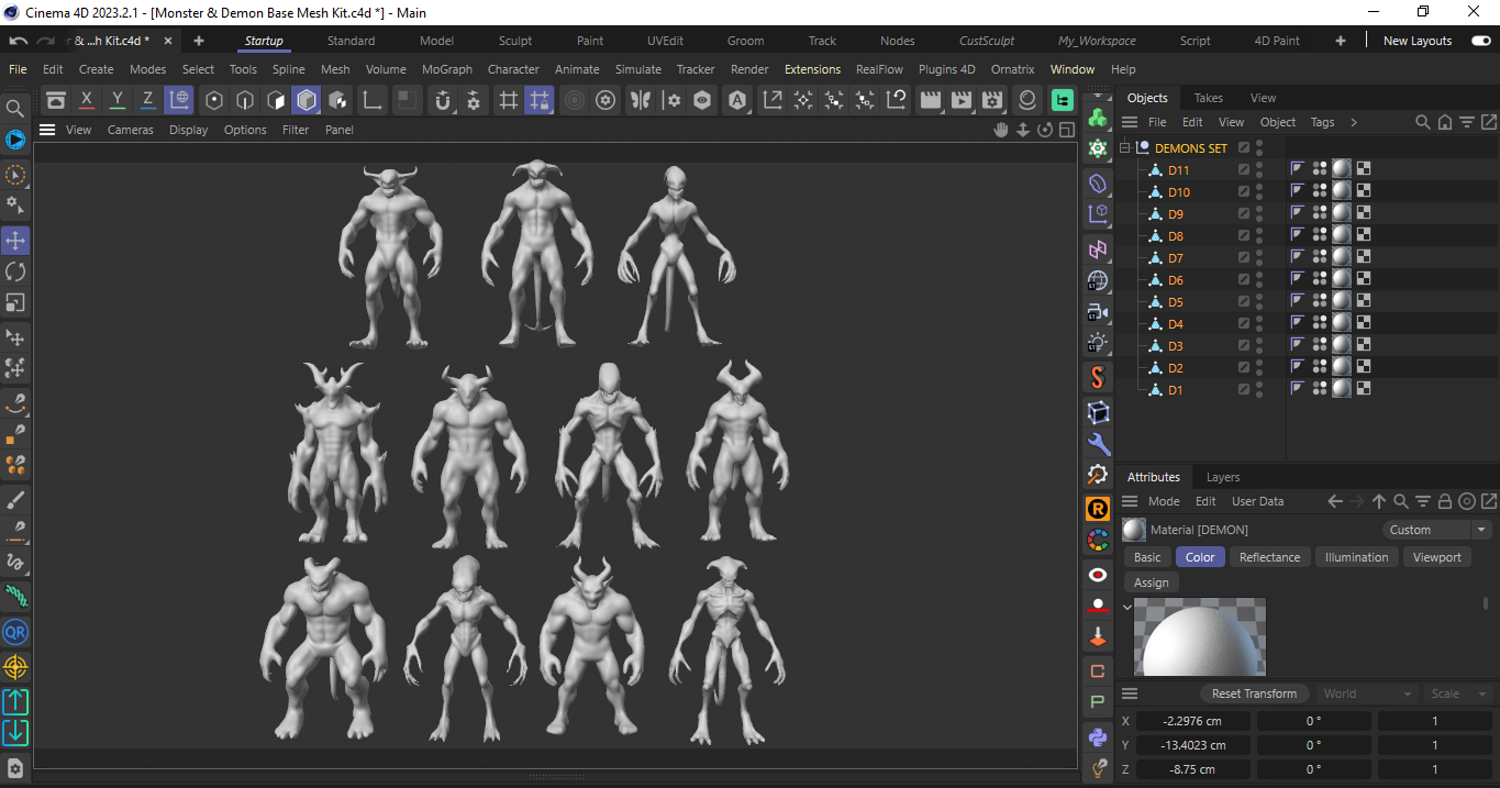Activate the Rotate tool

[15, 271]
